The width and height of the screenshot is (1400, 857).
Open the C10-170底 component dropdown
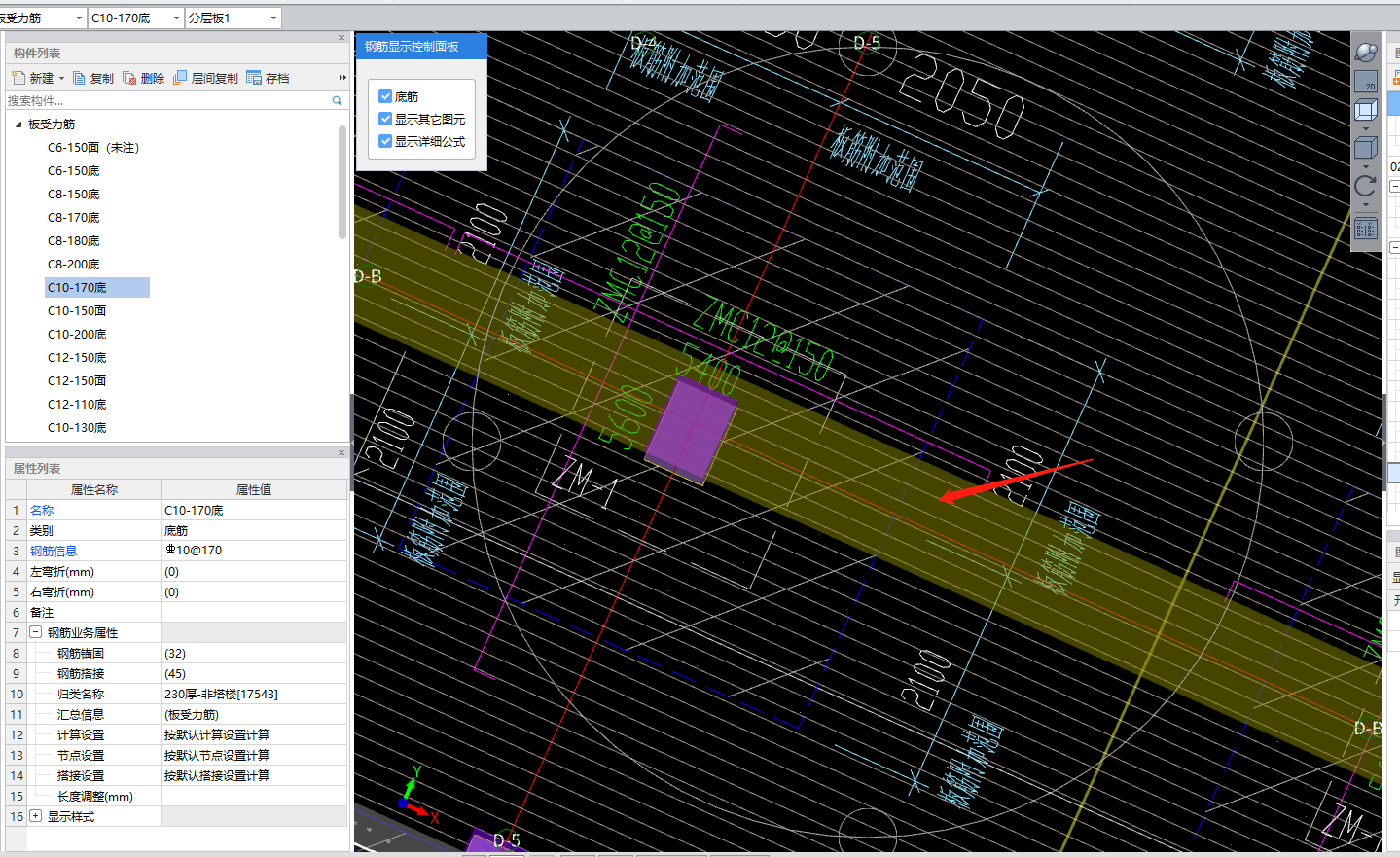coord(176,18)
